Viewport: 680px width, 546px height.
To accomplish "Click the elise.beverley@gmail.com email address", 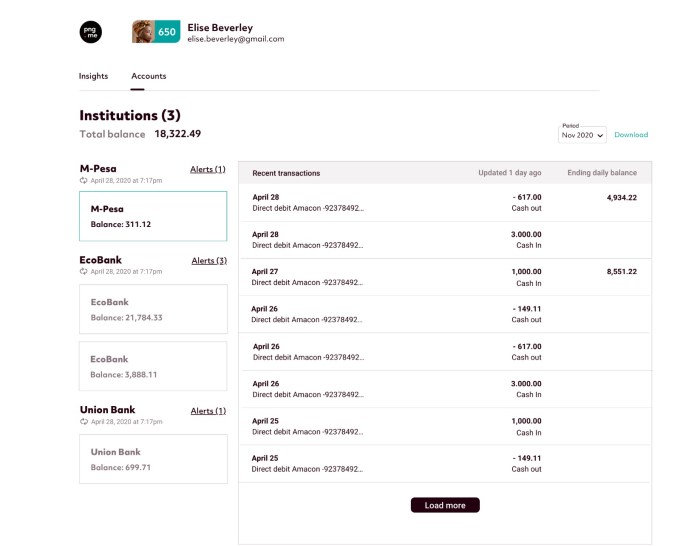I will [x=236, y=39].
